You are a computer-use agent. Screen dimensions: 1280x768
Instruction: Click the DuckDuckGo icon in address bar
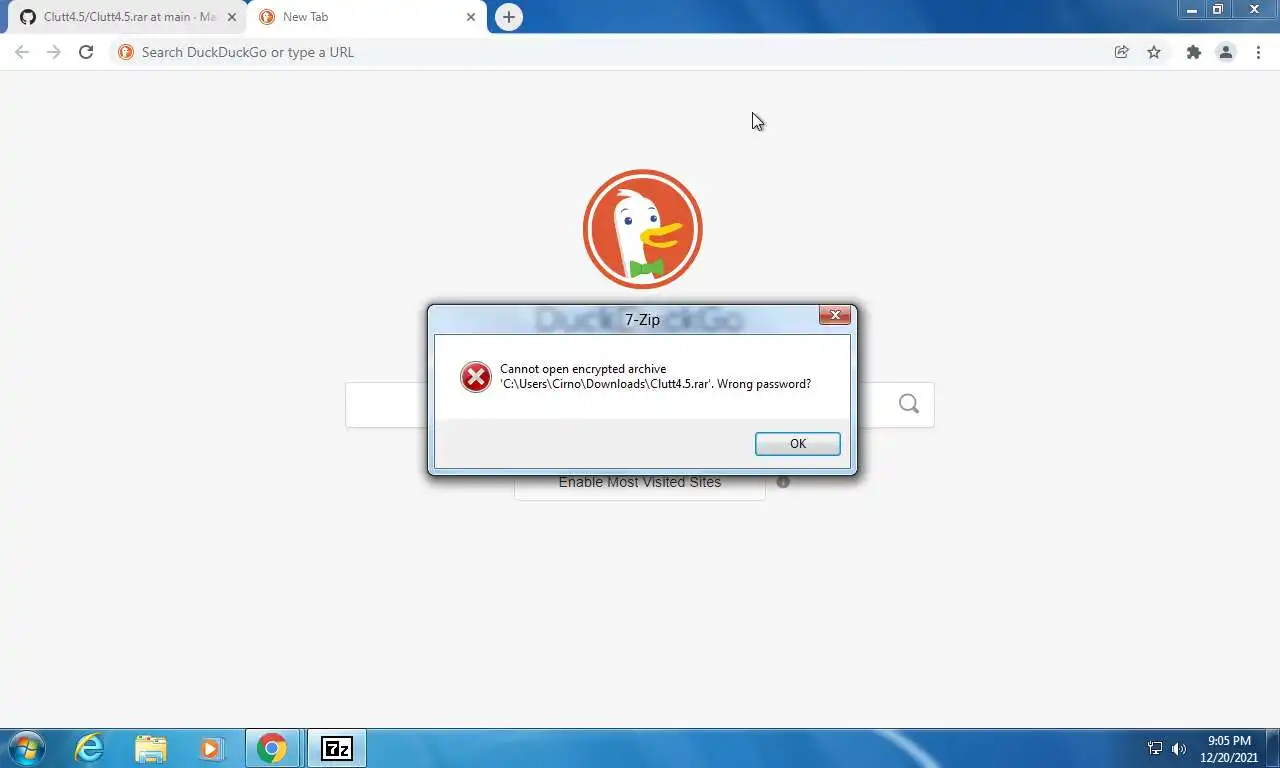[126, 52]
